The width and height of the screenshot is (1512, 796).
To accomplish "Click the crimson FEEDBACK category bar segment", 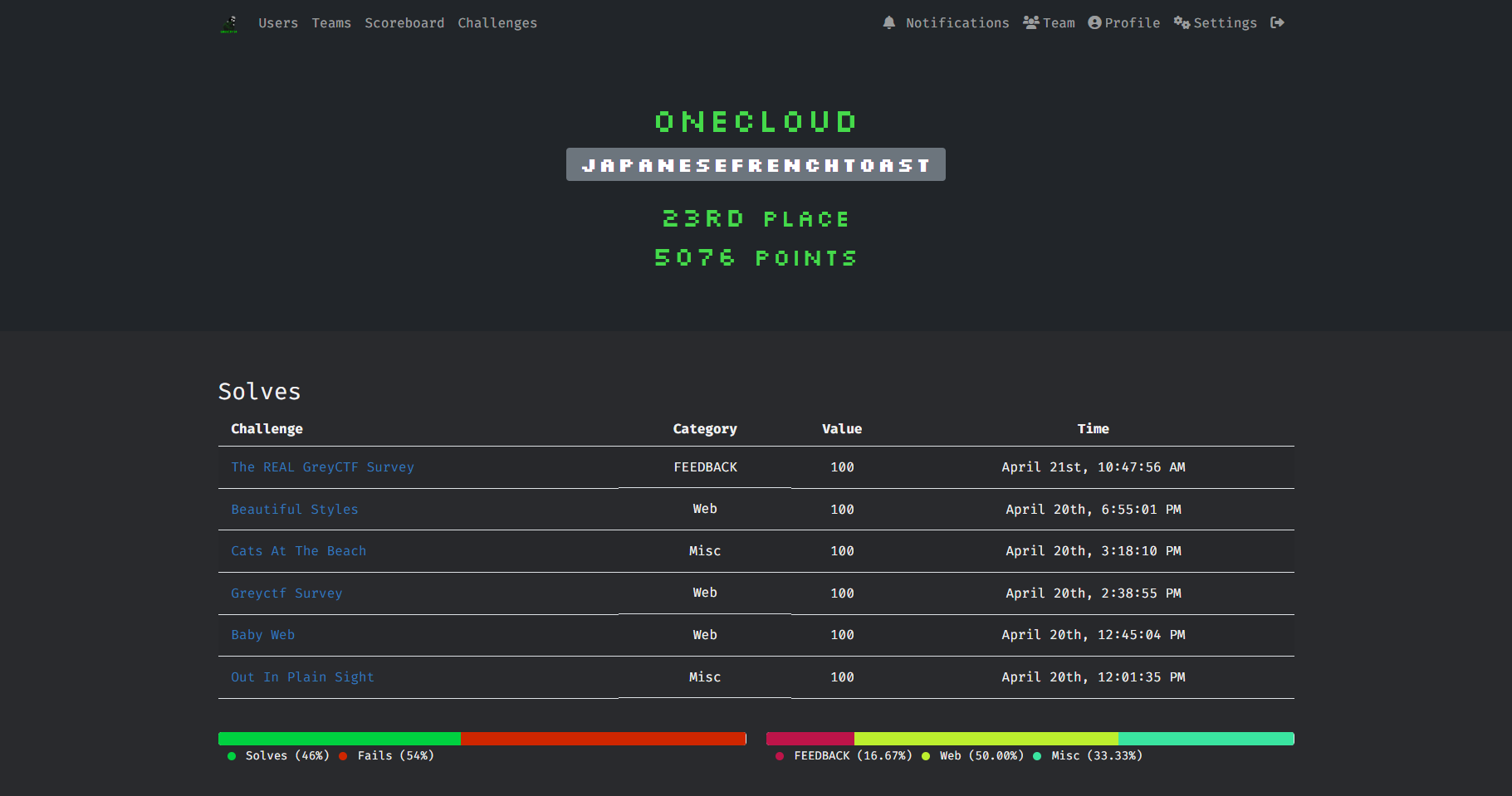I will pyautogui.click(x=810, y=739).
